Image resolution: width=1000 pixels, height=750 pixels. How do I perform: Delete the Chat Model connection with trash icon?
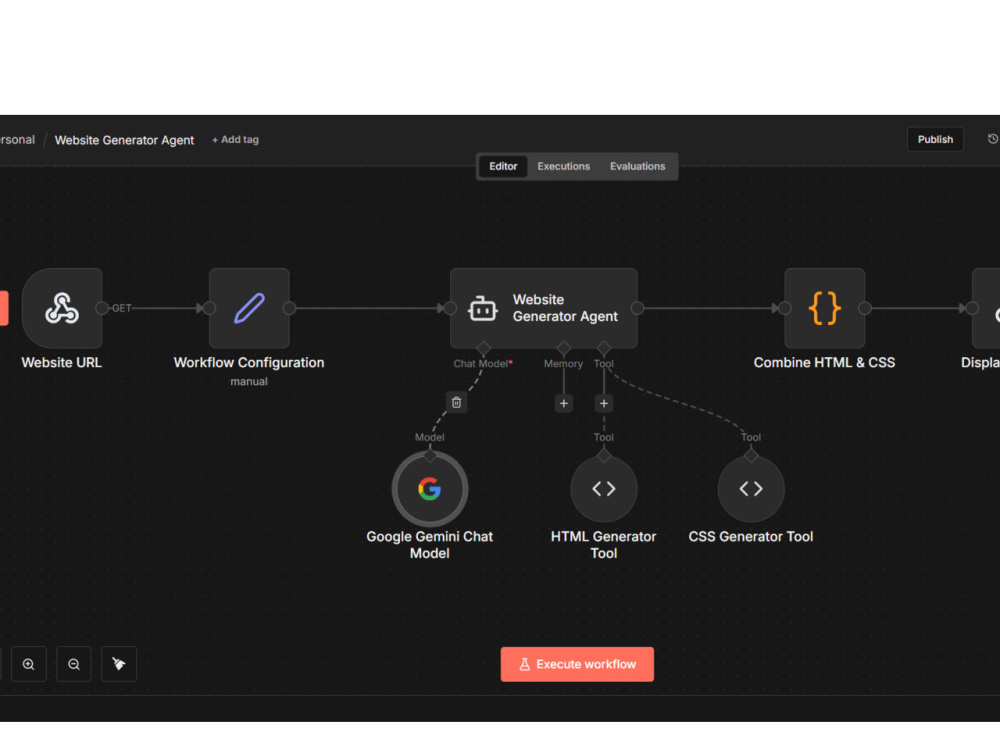tap(457, 402)
